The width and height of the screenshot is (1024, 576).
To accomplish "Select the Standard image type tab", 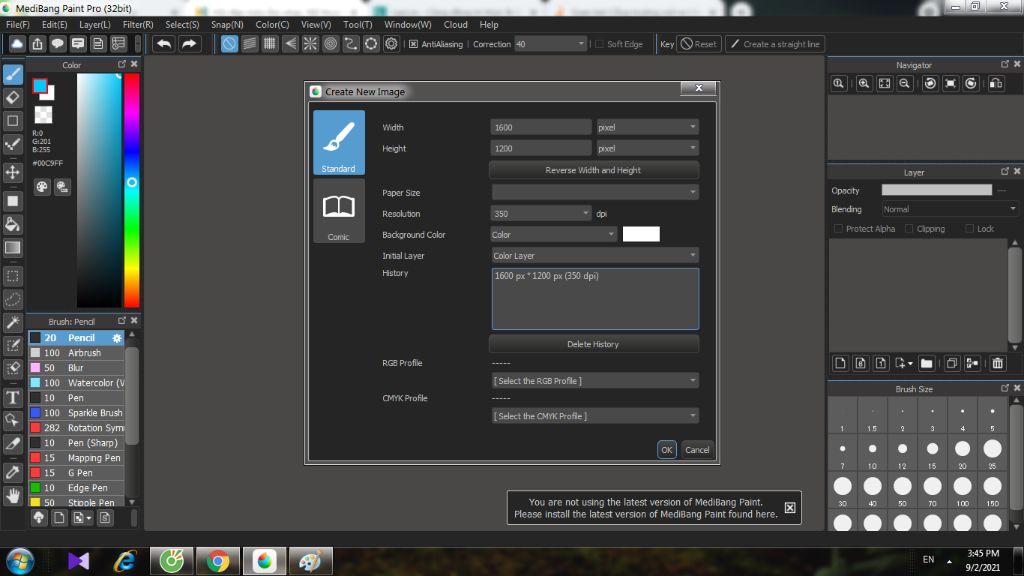I will 338,142.
